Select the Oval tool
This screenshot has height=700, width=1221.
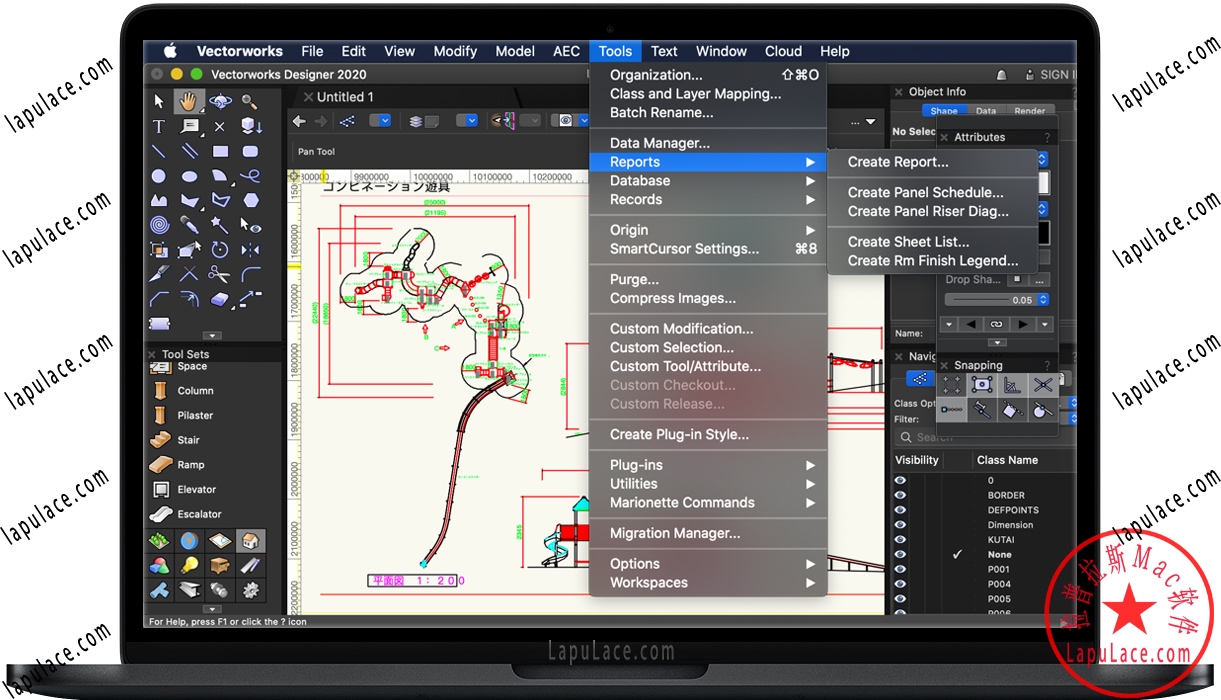(x=189, y=176)
